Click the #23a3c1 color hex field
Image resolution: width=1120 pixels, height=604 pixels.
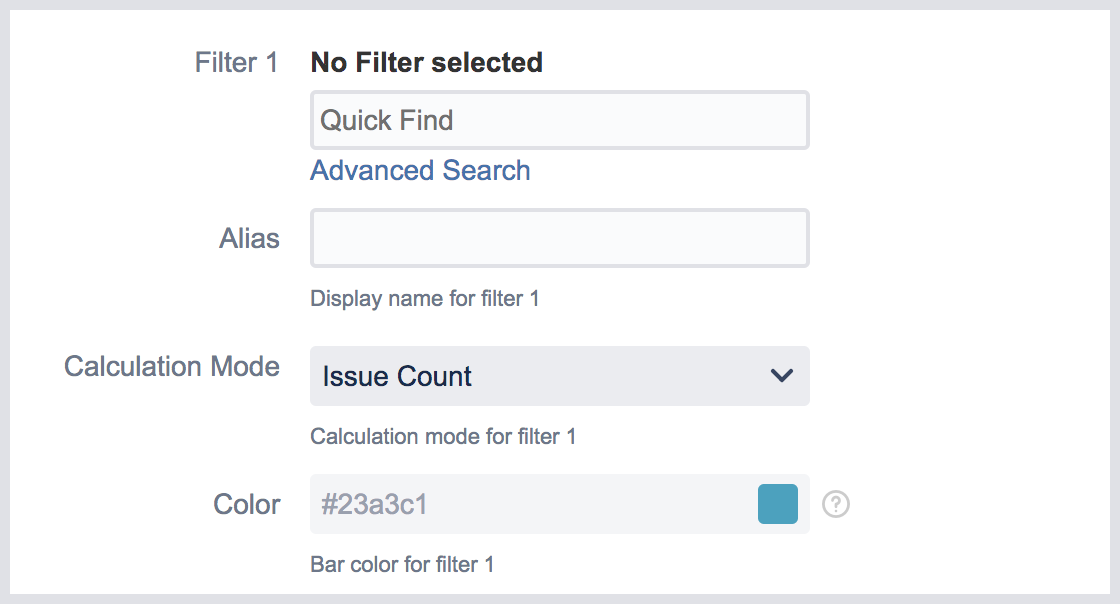coord(375,504)
